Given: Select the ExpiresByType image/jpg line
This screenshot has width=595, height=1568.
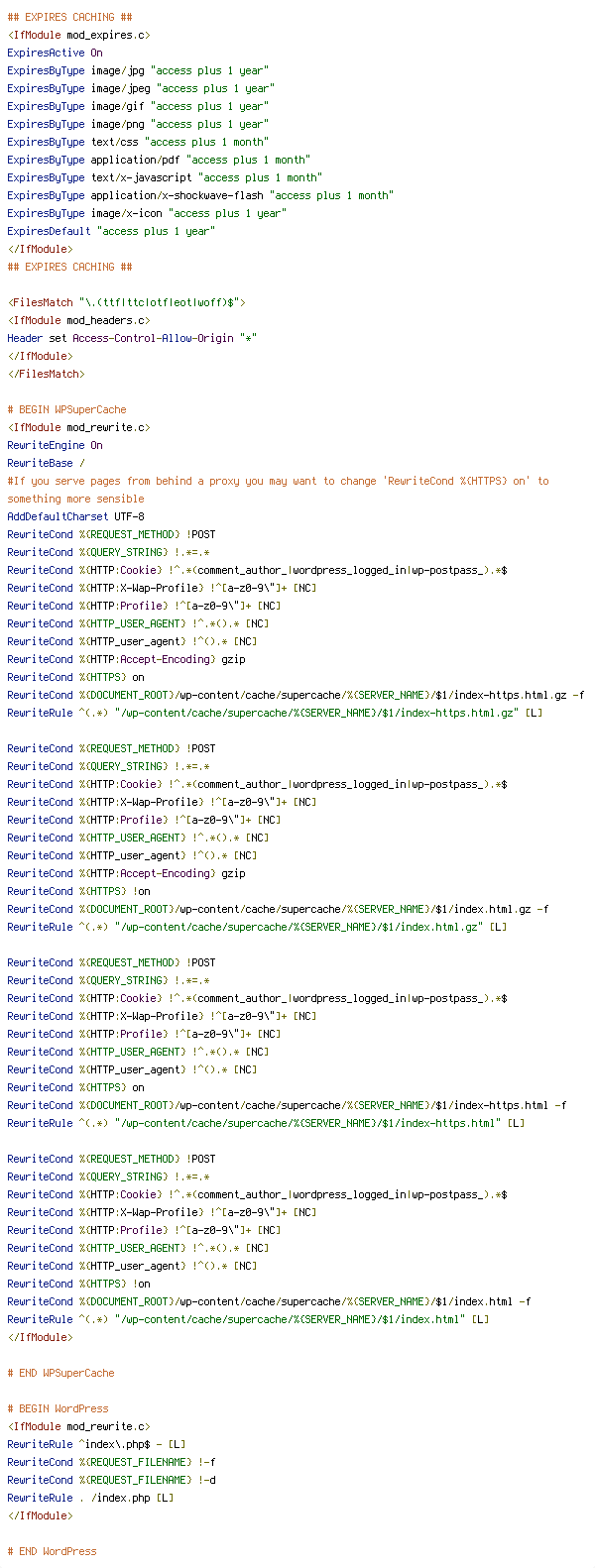Looking at the screenshot, I should coord(138,70).
